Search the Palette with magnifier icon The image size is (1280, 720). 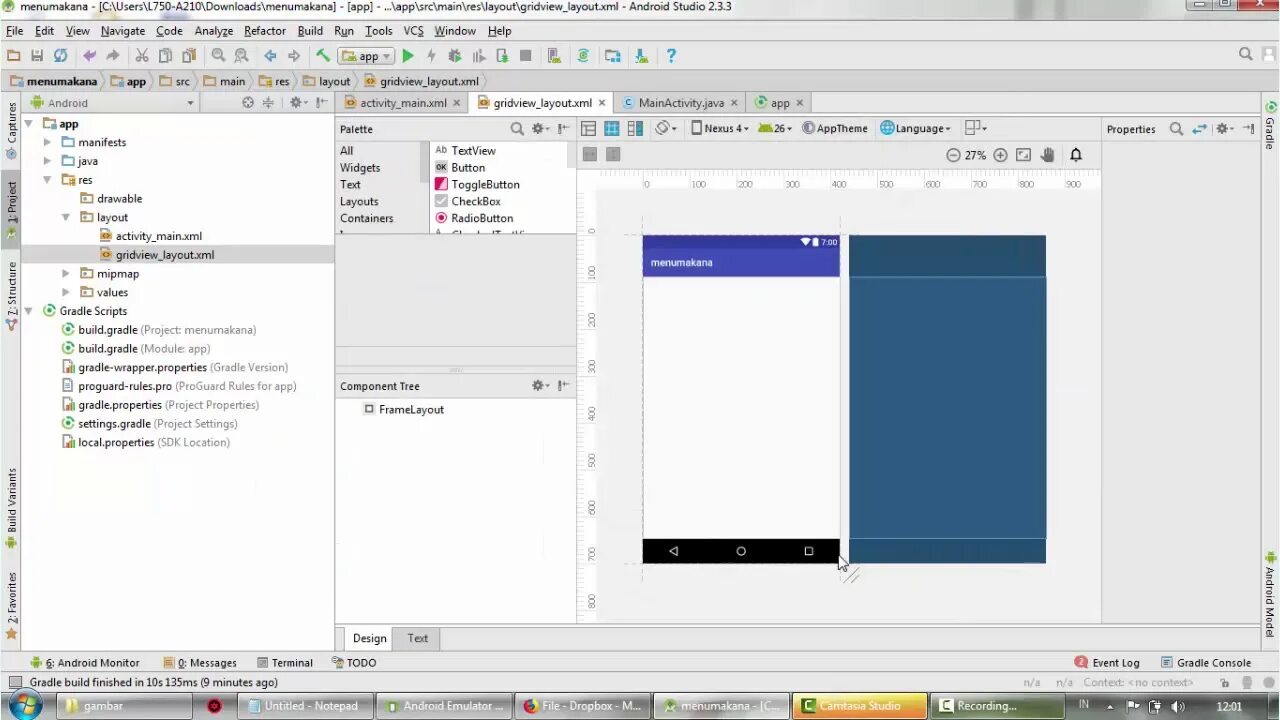(517, 129)
